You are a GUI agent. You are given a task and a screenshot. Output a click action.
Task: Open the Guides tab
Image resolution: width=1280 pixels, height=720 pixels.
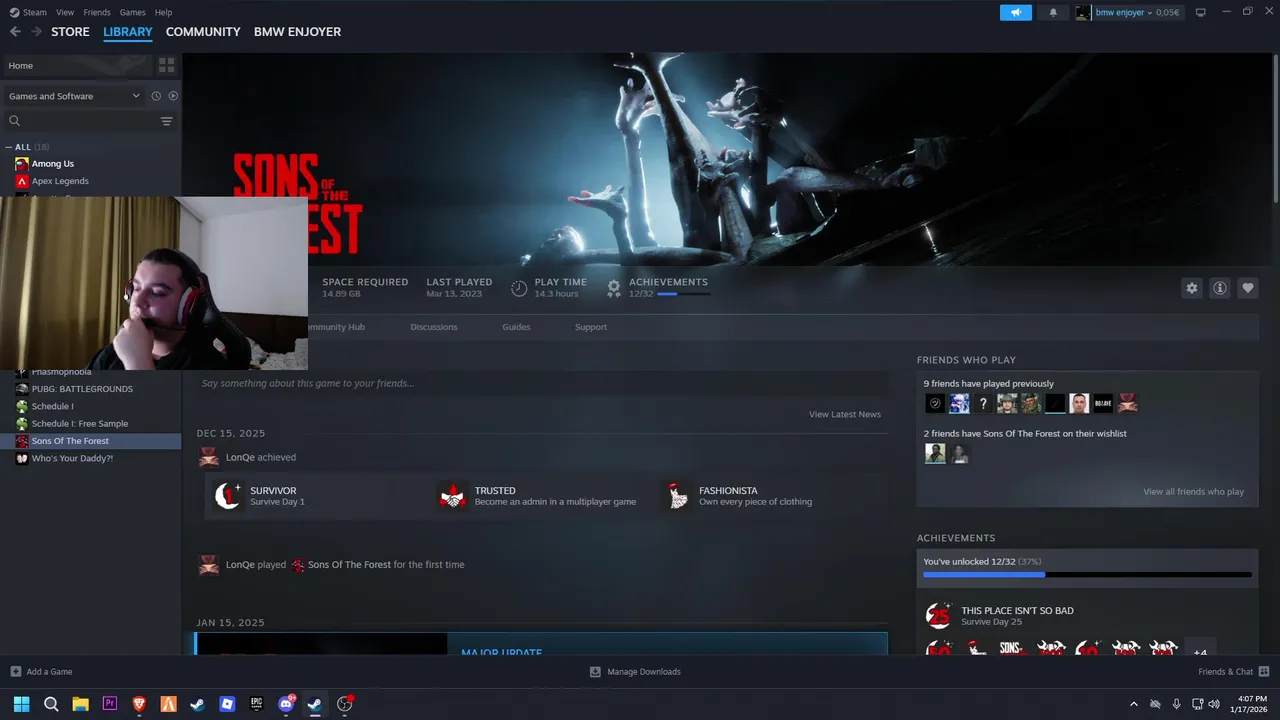[x=516, y=327]
